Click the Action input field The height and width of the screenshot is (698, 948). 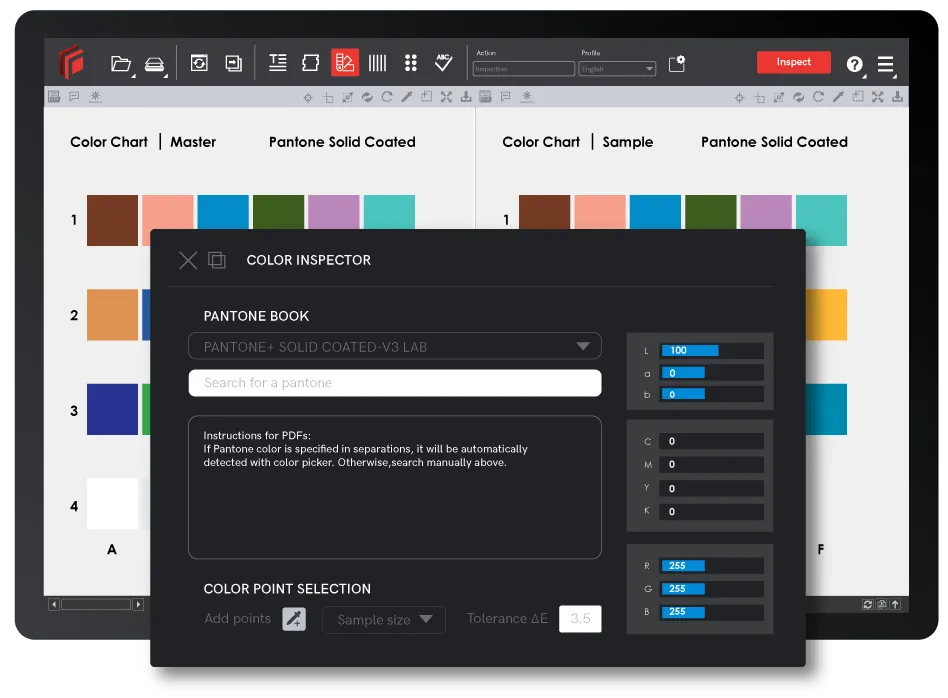click(x=524, y=69)
